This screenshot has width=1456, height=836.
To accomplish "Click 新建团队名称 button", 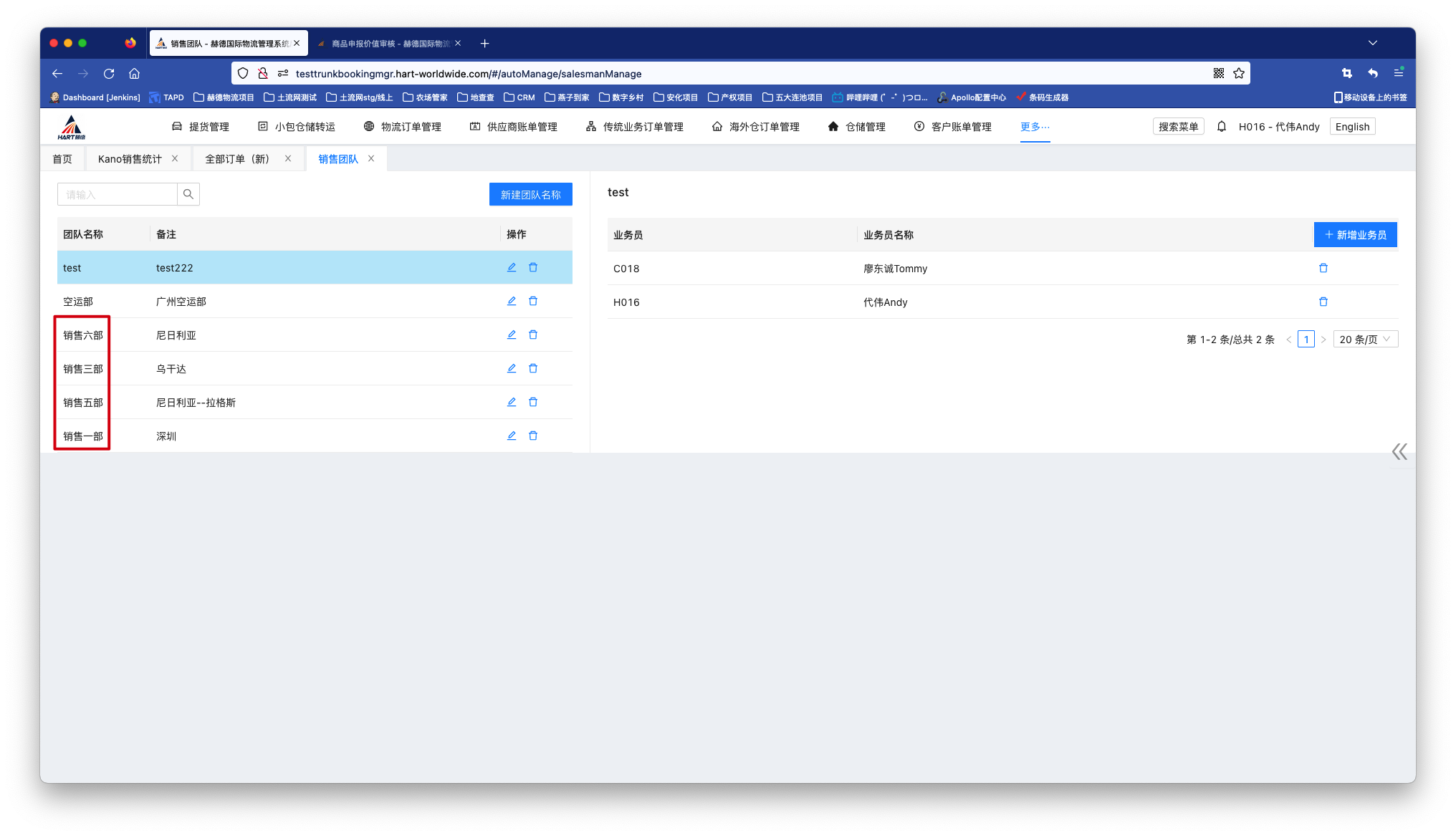I will click(x=530, y=195).
